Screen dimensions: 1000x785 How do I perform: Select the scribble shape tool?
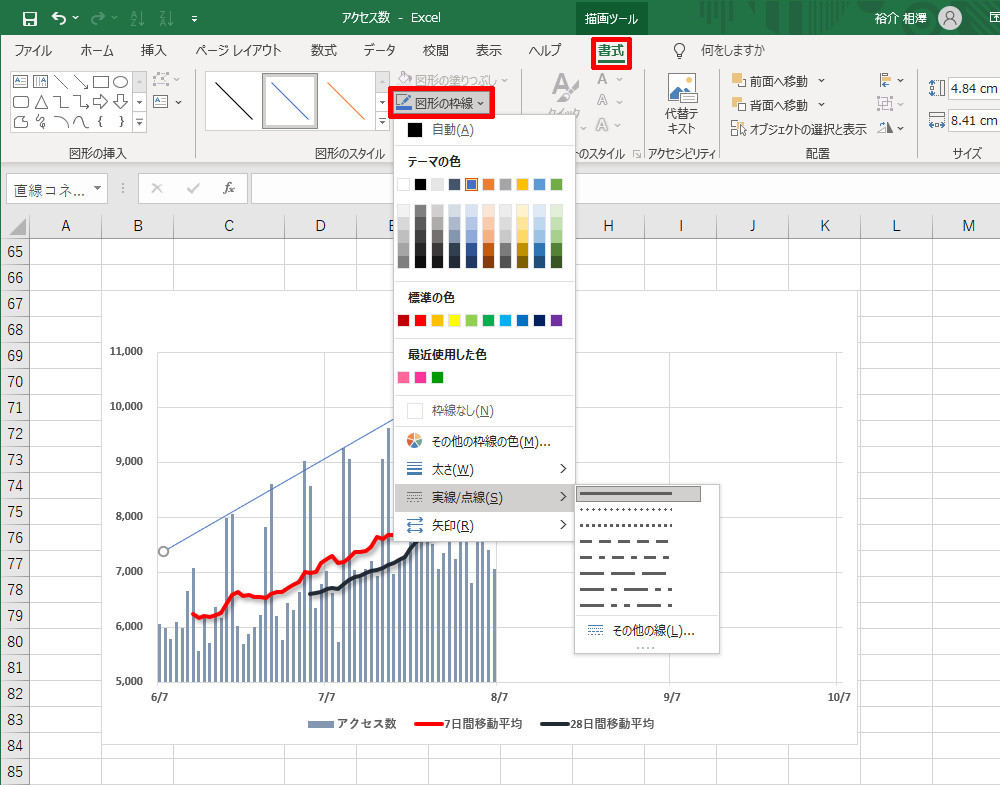40,121
